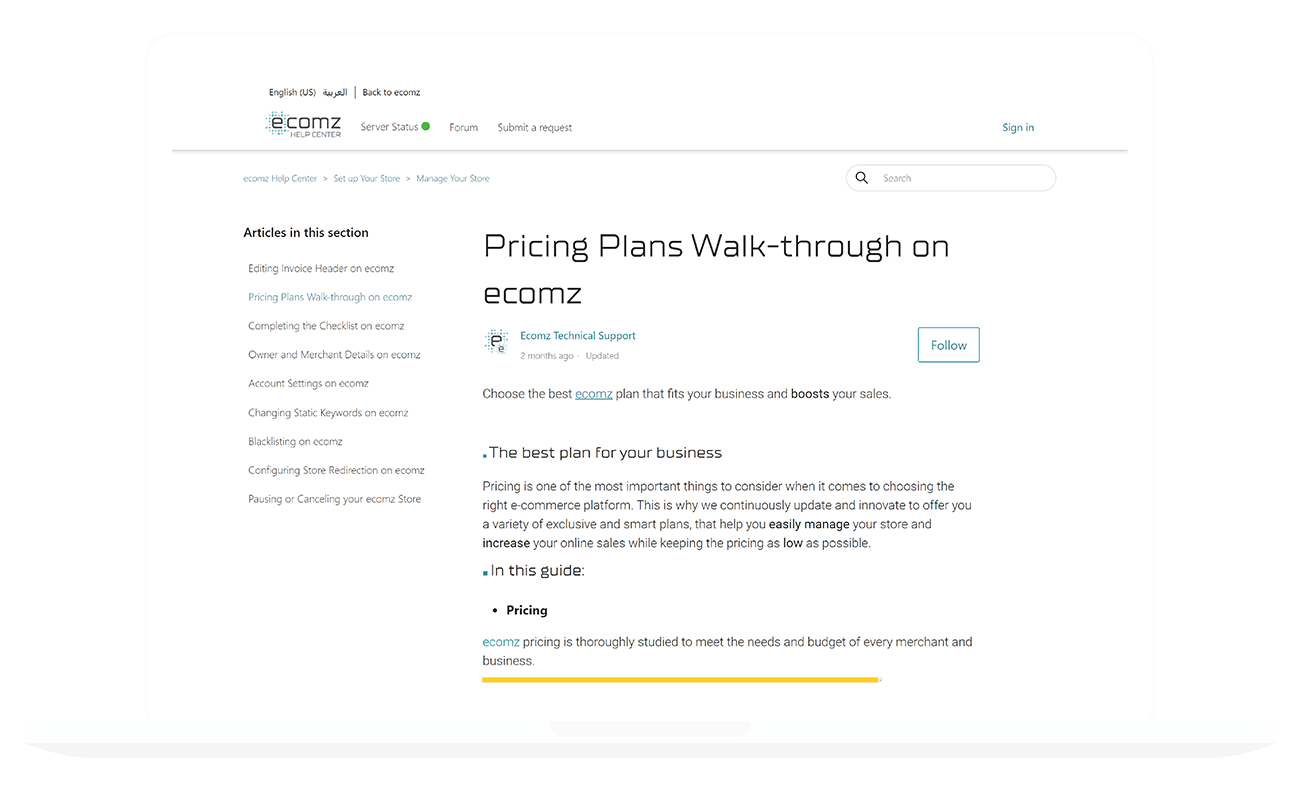The height and width of the screenshot is (789, 1300).
Task: Open Pricing Plans Walk-through sidebar article
Action: (x=330, y=297)
